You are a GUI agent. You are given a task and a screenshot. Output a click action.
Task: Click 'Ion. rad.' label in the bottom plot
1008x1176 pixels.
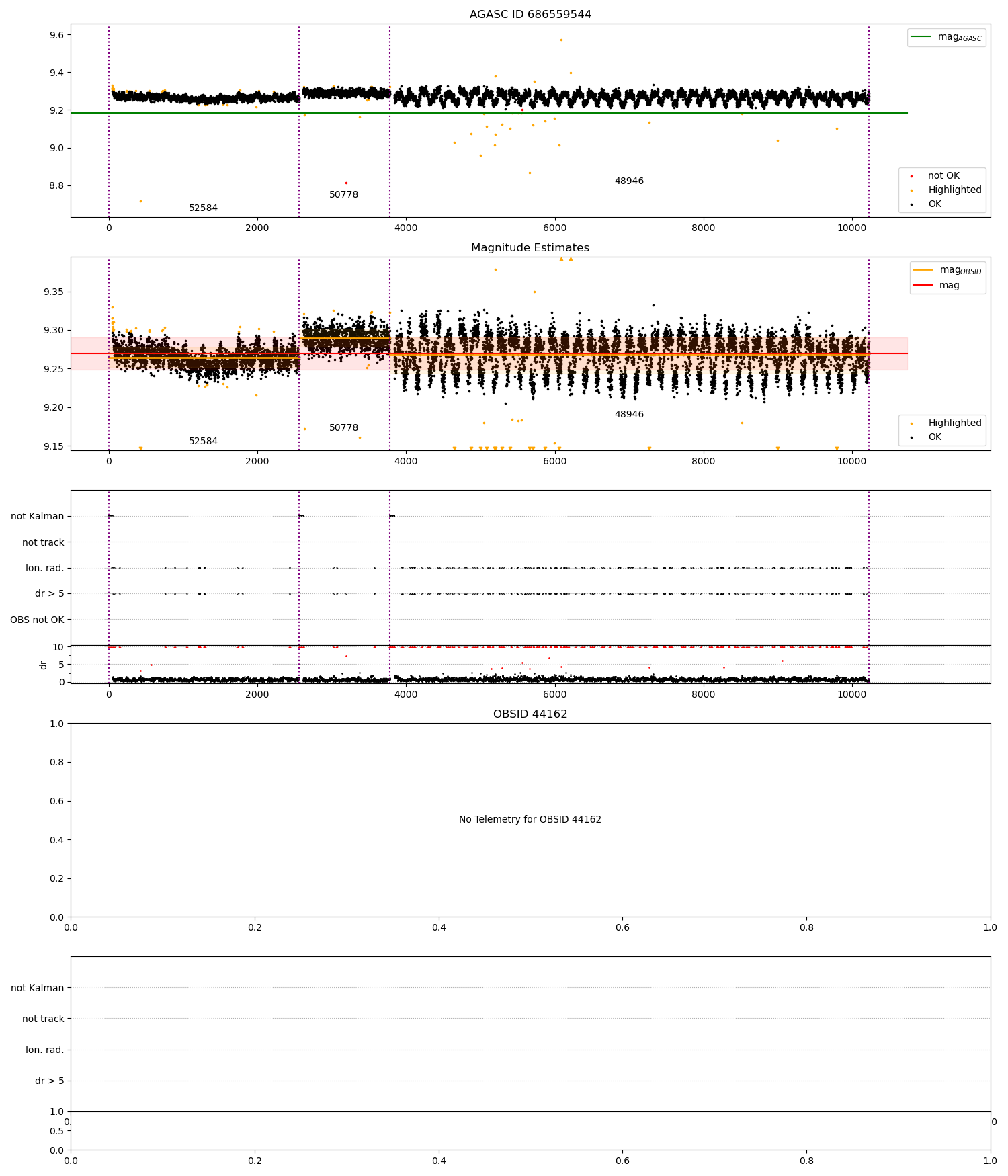coord(45,1050)
